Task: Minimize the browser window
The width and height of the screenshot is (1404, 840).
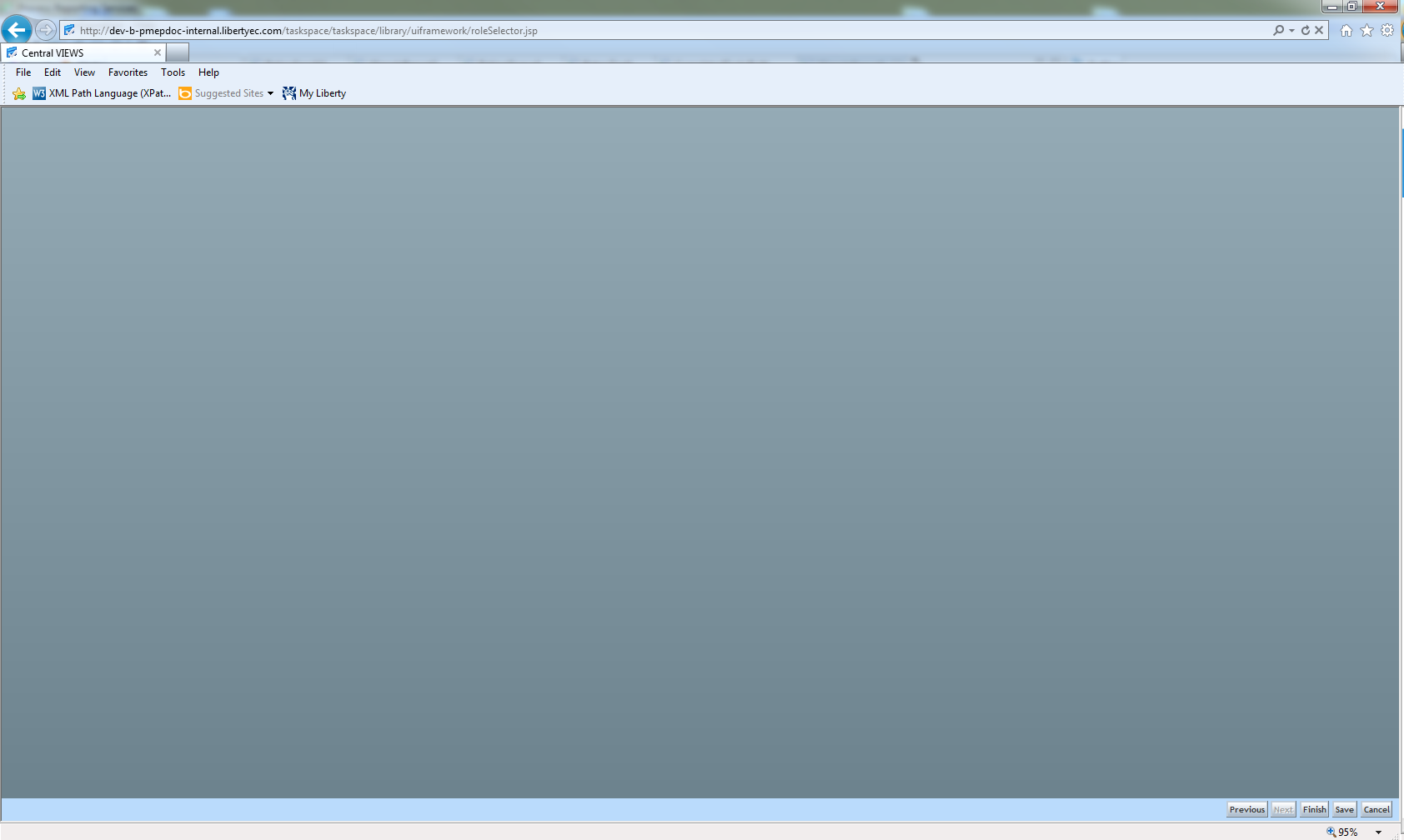Action: pos(1331,7)
